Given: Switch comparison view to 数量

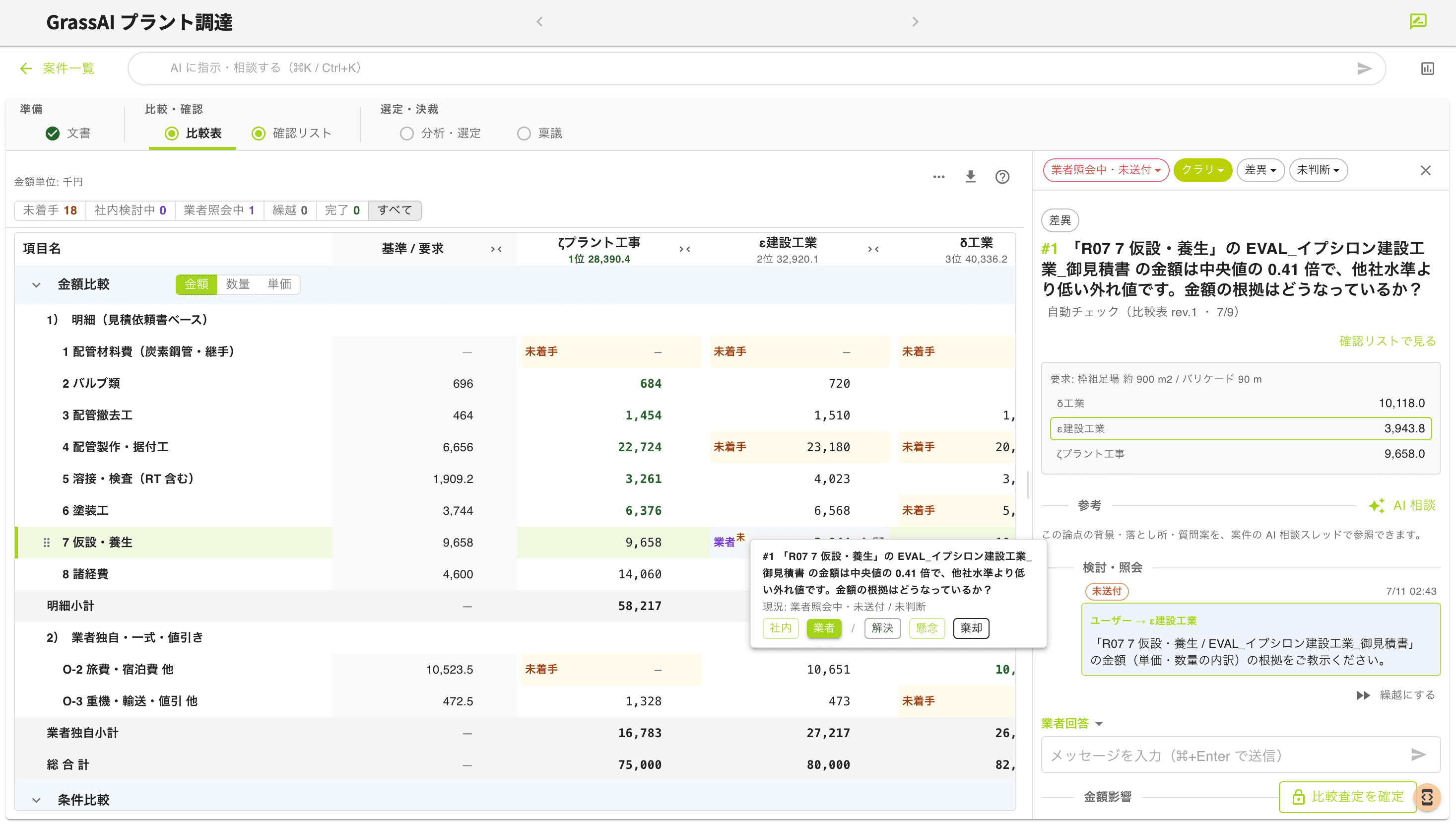Looking at the screenshot, I should [x=237, y=284].
